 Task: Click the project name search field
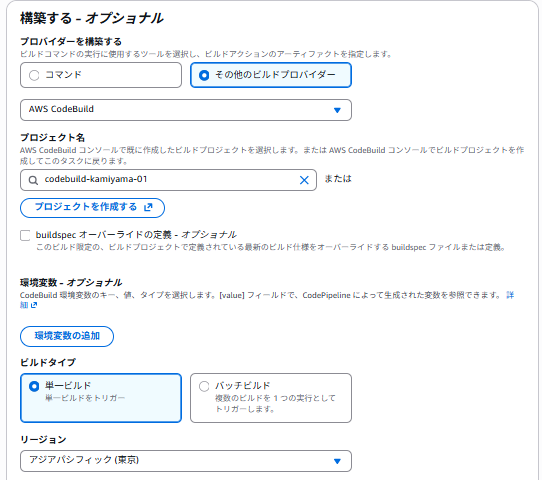168,180
